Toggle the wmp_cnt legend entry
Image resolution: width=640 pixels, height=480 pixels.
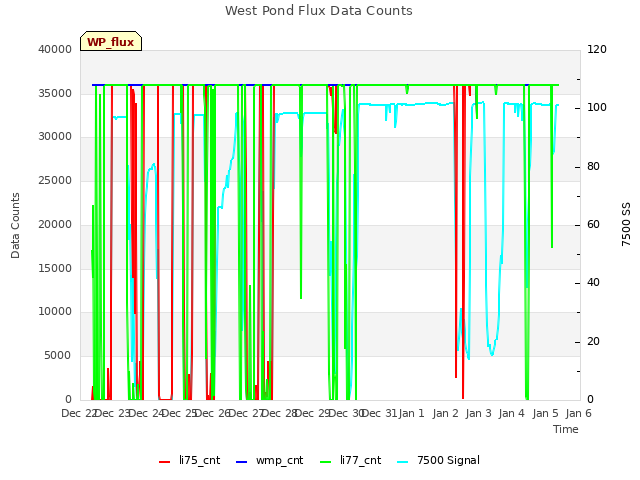[x=270, y=460]
